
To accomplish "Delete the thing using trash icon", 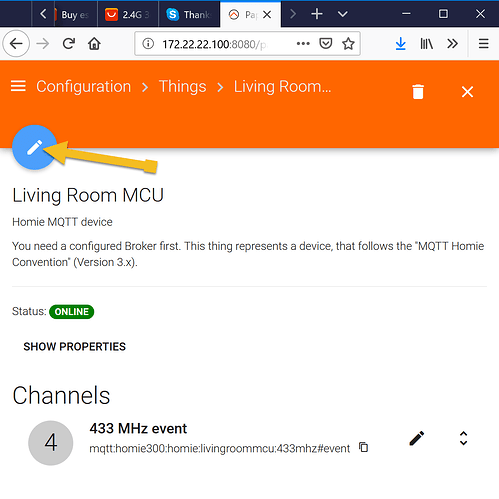I will [x=418, y=92].
